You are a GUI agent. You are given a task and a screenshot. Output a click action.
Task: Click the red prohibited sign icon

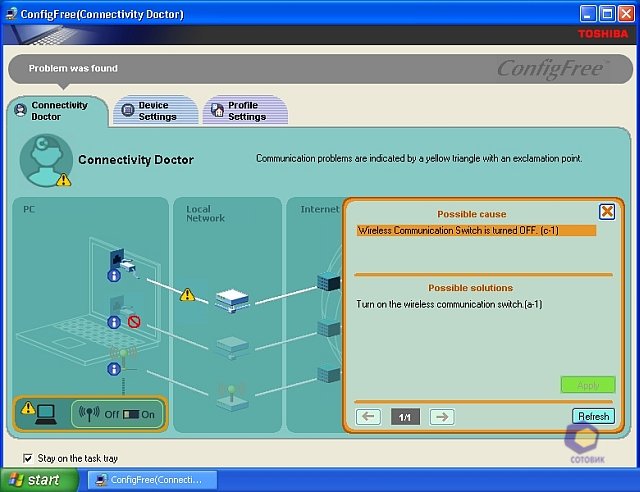(134, 322)
